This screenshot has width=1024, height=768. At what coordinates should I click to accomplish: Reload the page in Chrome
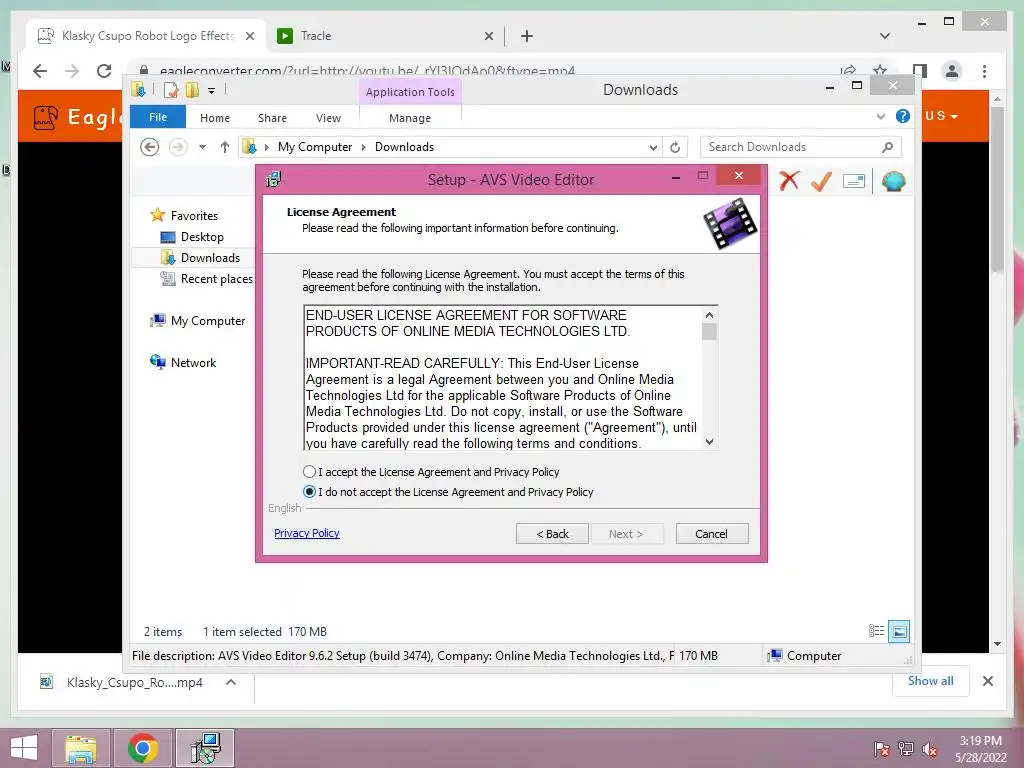(x=104, y=71)
